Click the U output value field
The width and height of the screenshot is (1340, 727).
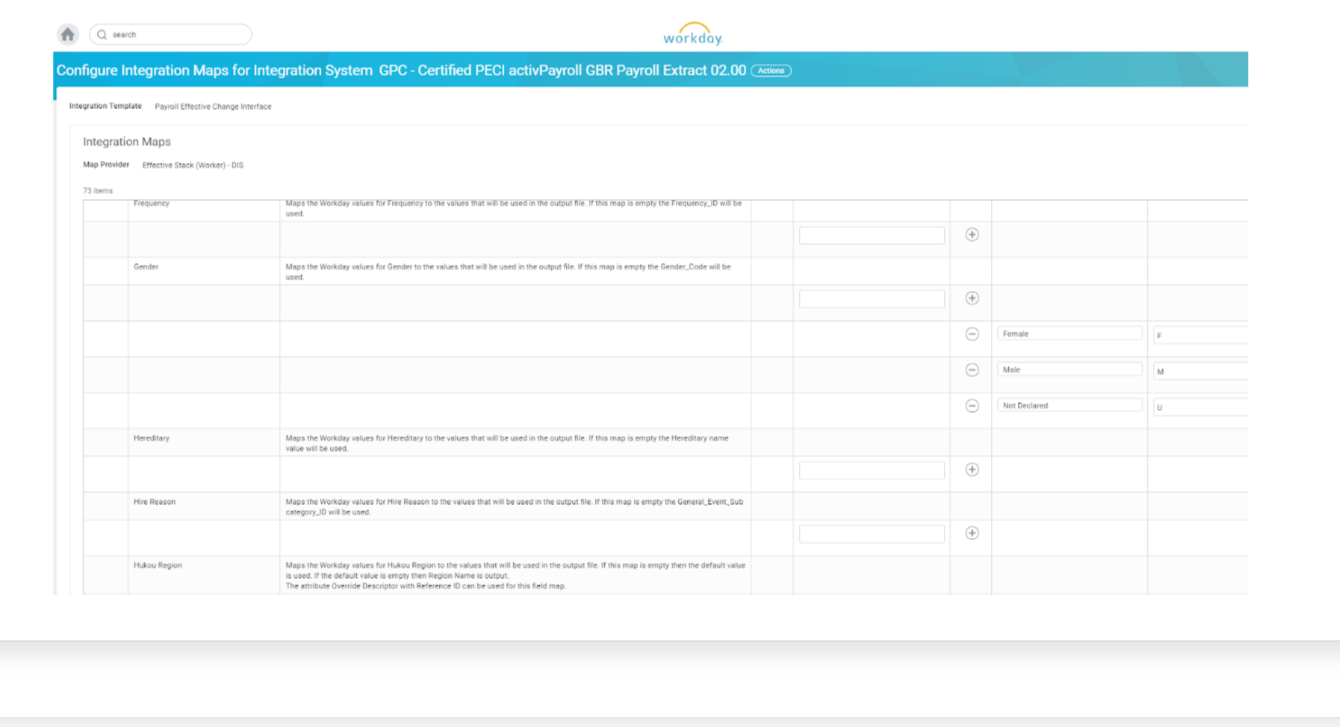(1200, 405)
